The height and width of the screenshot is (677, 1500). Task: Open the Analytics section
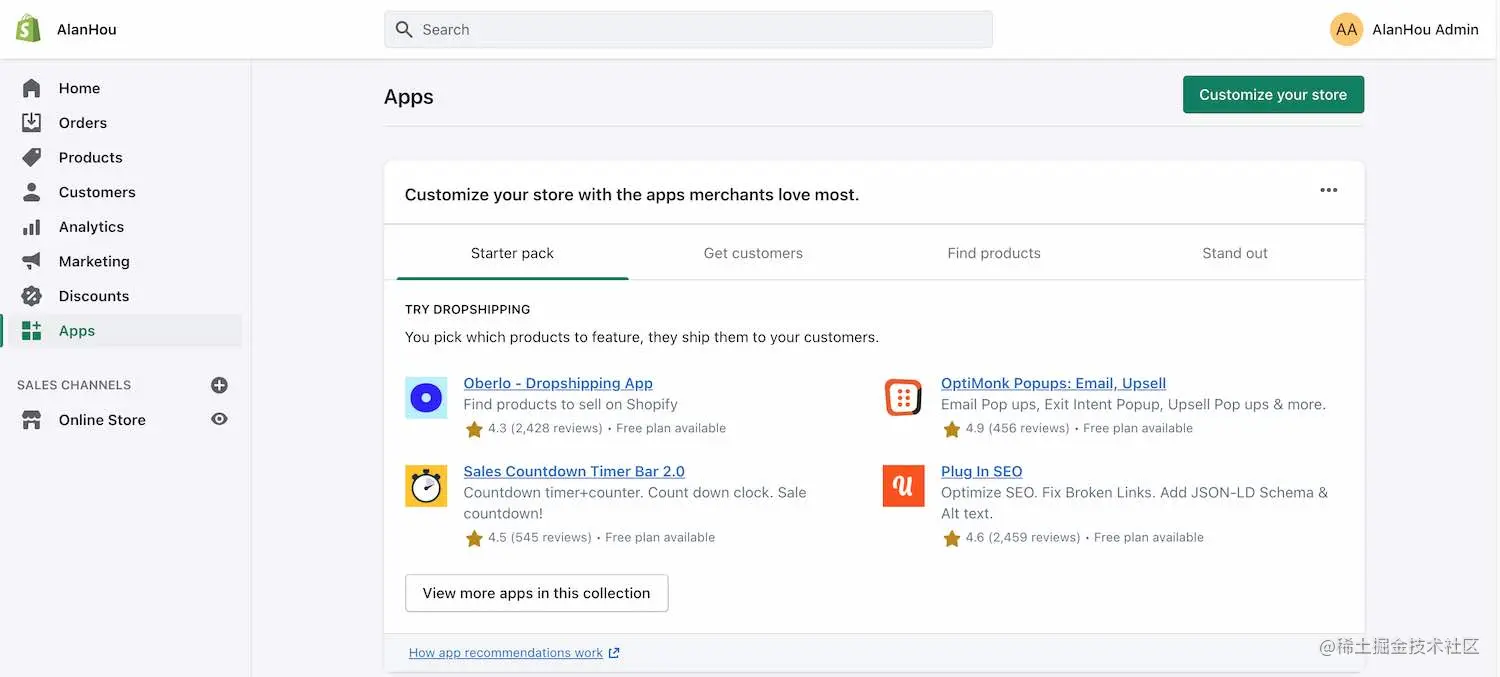(x=92, y=226)
